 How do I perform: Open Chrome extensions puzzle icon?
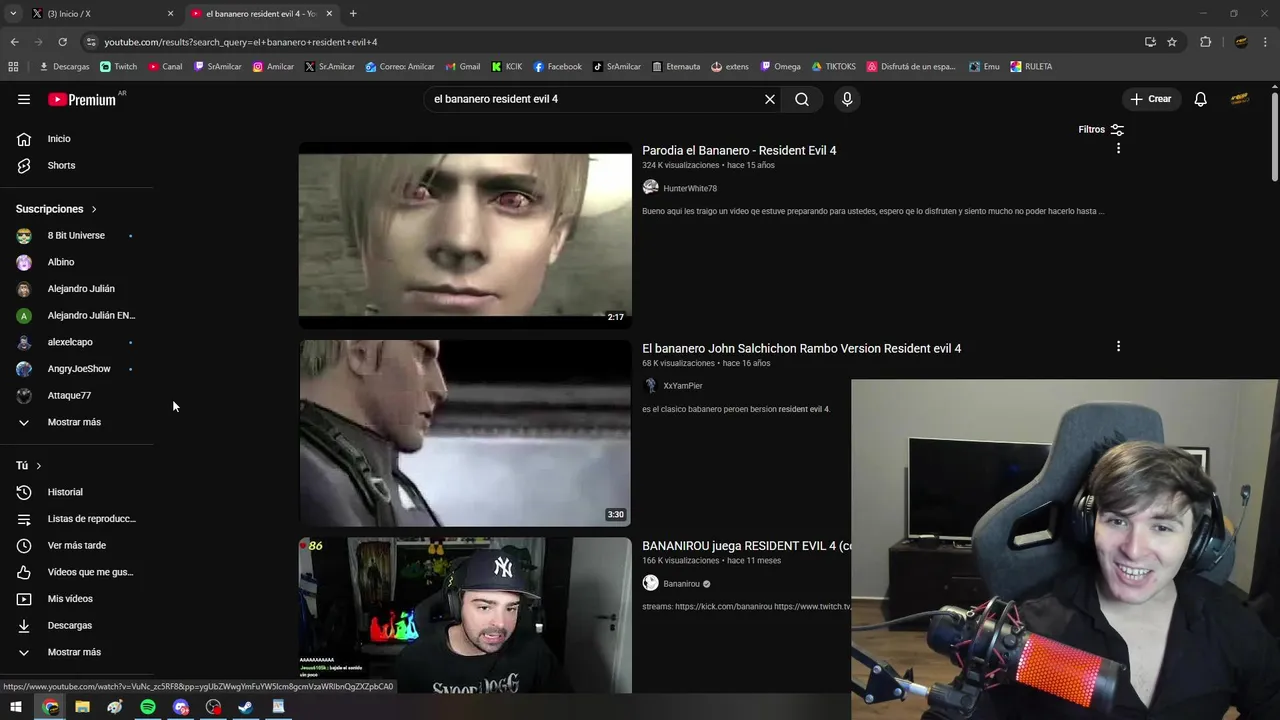click(x=1205, y=42)
